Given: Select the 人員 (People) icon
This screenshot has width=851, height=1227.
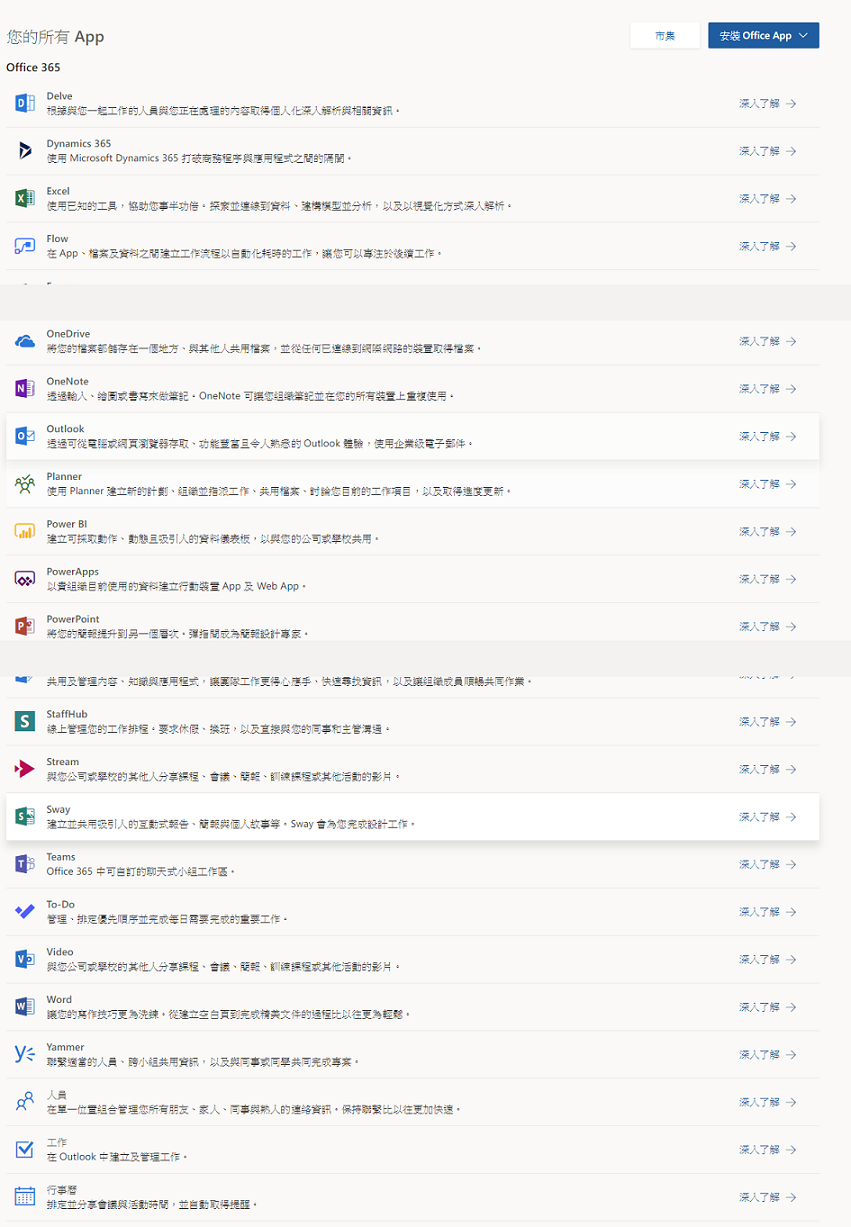Looking at the screenshot, I should [x=25, y=1102].
